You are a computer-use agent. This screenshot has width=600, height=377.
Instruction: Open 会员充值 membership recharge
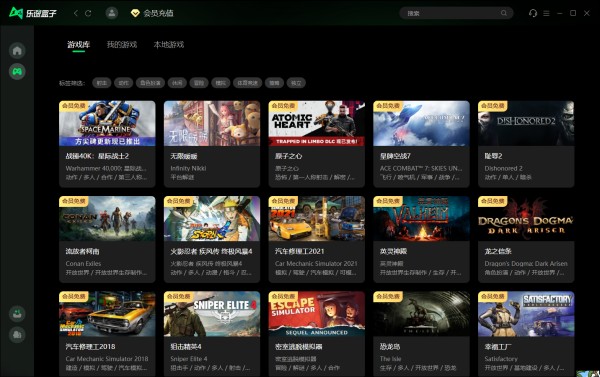(158, 13)
